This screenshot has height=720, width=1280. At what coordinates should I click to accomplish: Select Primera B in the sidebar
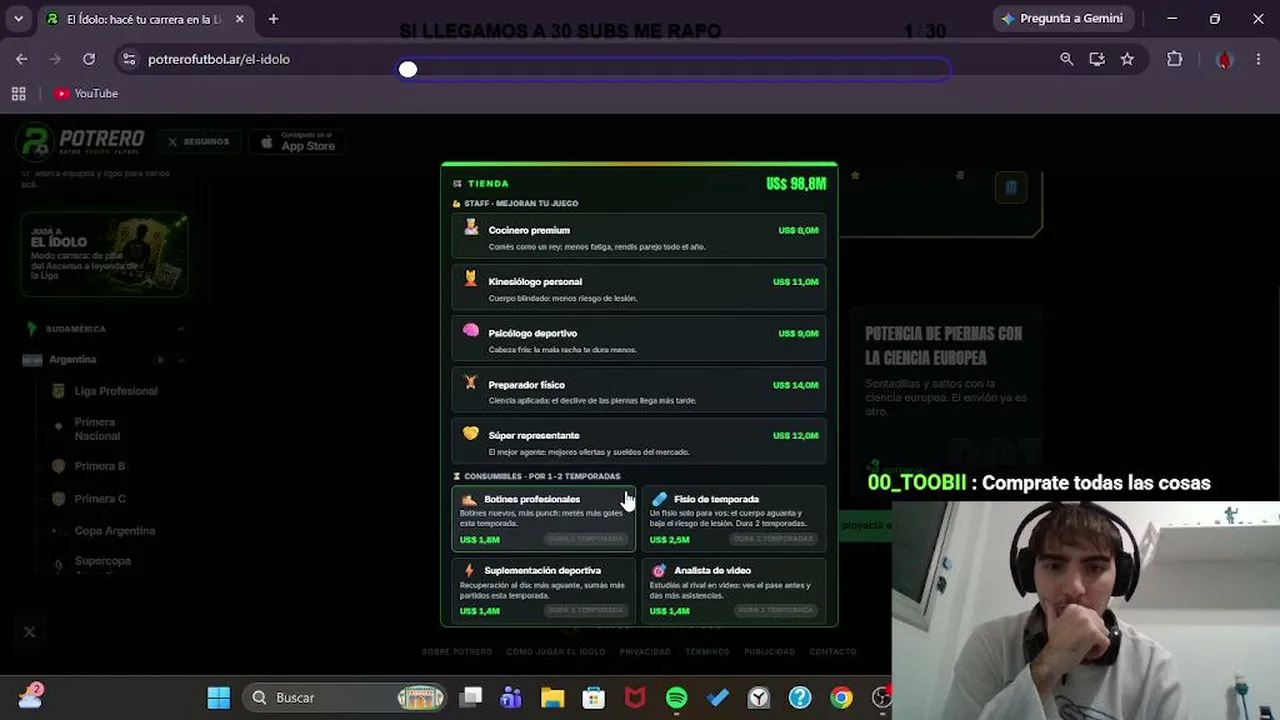[x=100, y=466]
